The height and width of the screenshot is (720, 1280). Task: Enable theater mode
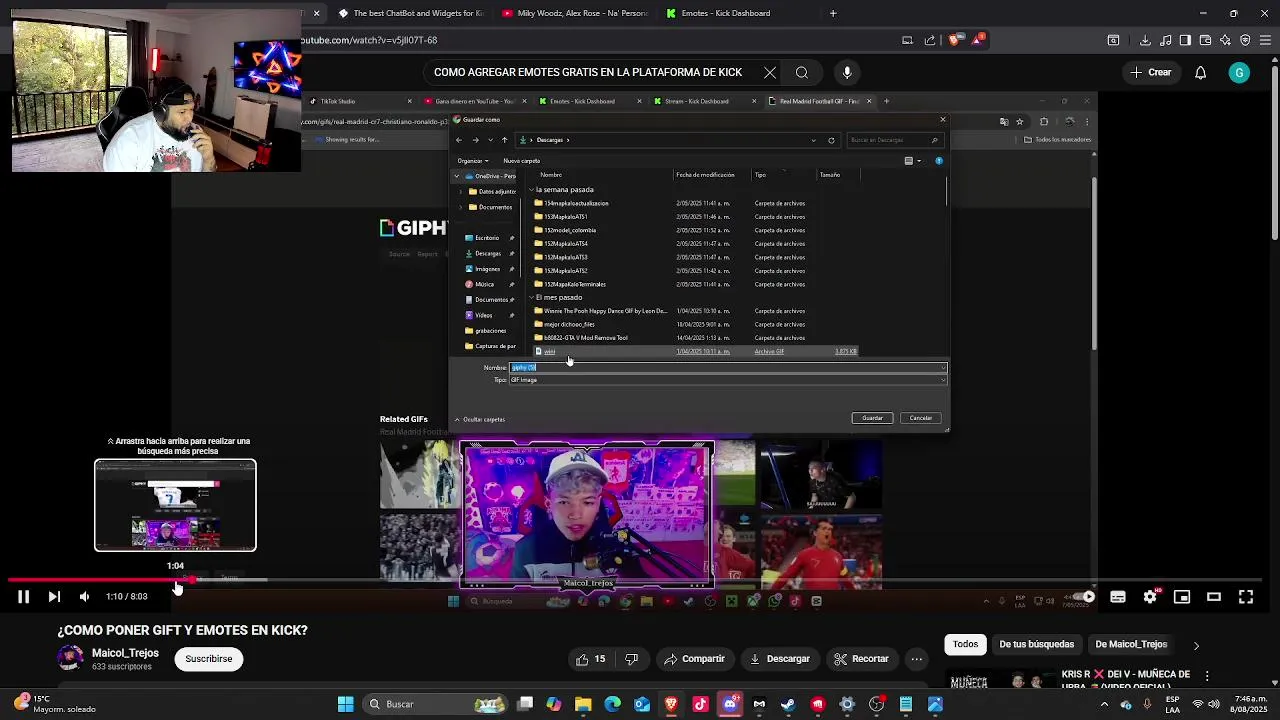[x=1214, y=597]
